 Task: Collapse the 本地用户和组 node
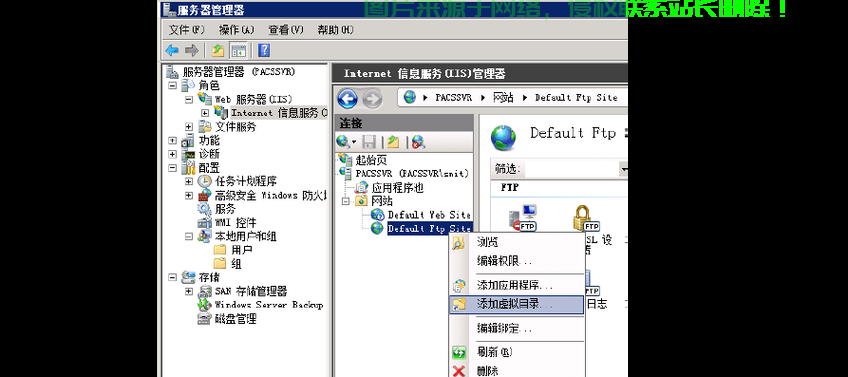(189, 236)
